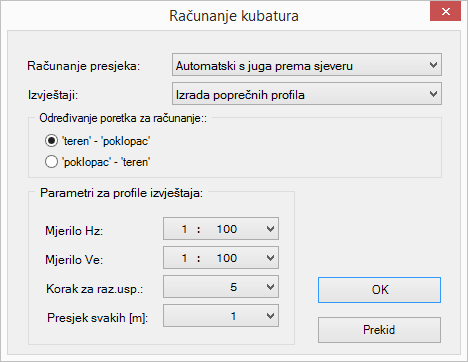This screenshot has height=362, width=468.
Task: Select 'poklopac' - 'teren' radio option
Action: 97,162
